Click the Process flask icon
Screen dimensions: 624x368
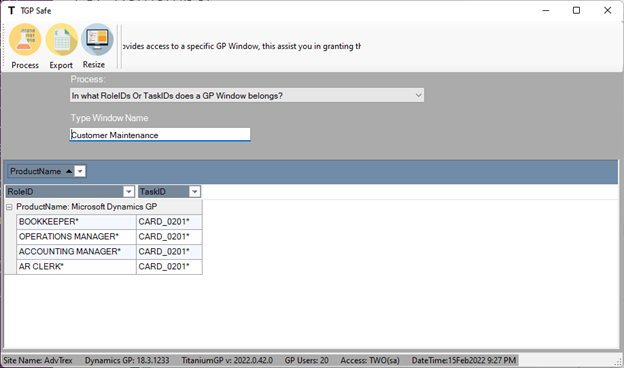25,40
